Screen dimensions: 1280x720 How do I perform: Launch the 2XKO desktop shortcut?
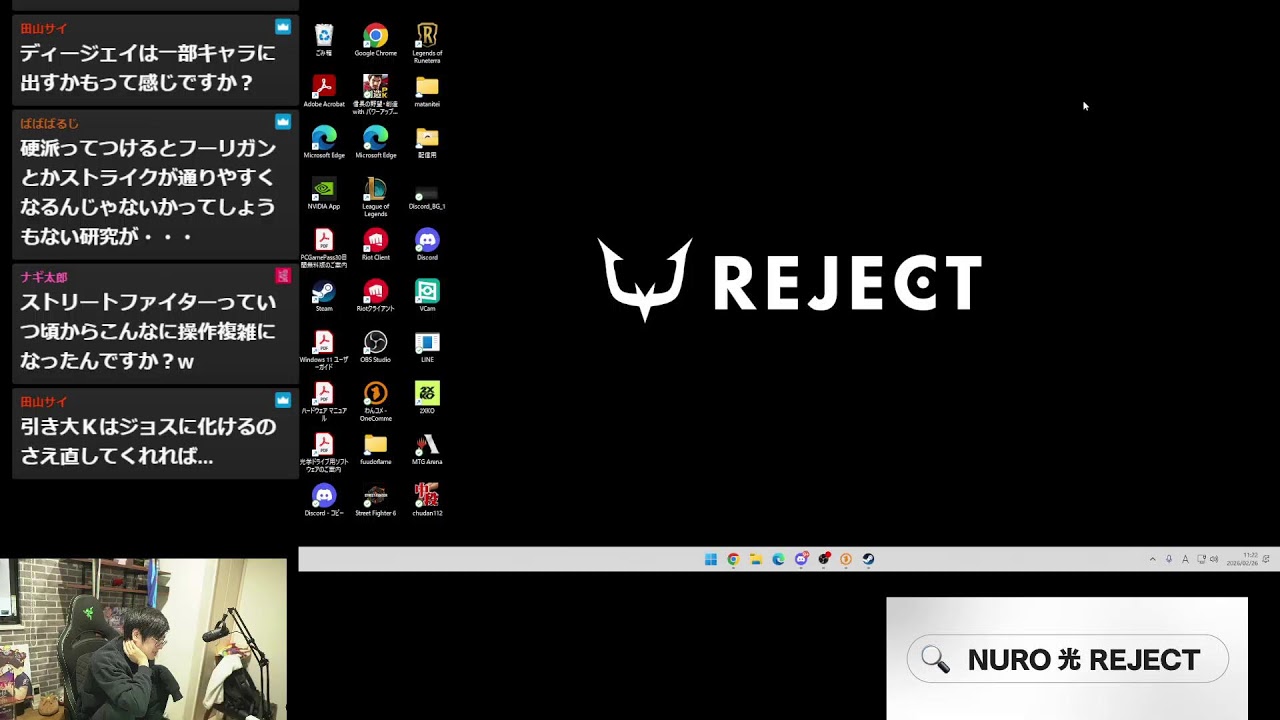pyautogui.click(x=427, y=397)
